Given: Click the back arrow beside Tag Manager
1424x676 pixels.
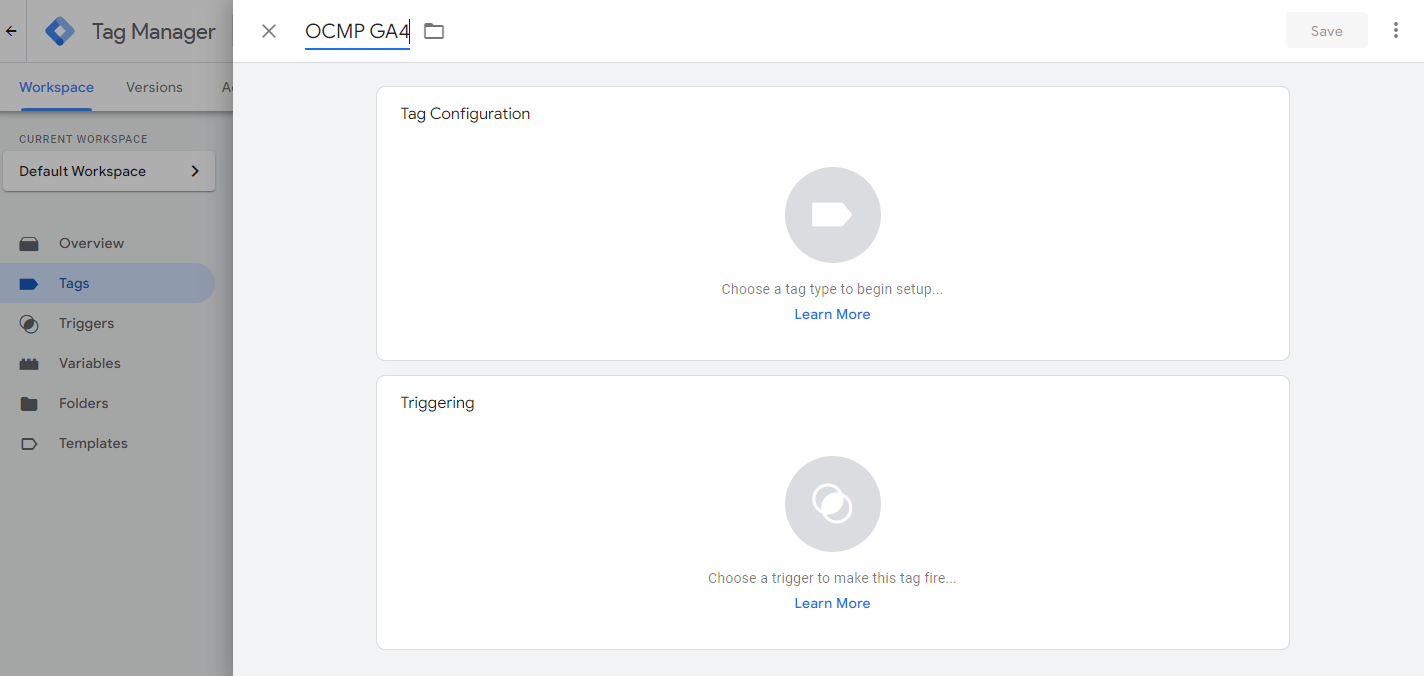Looking at the screenshot, I should point(11,31).
